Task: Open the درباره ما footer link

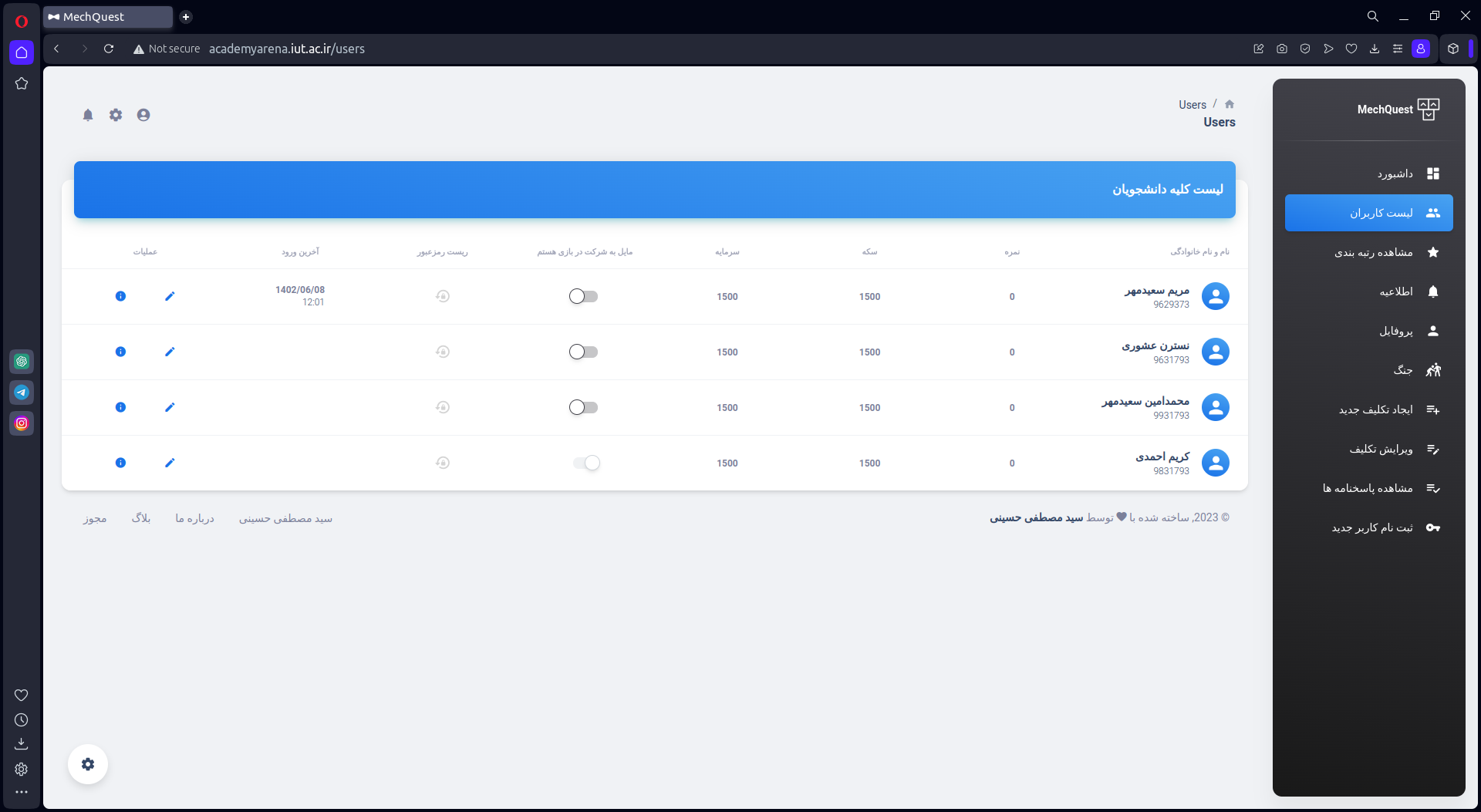Action: point(194,518)
